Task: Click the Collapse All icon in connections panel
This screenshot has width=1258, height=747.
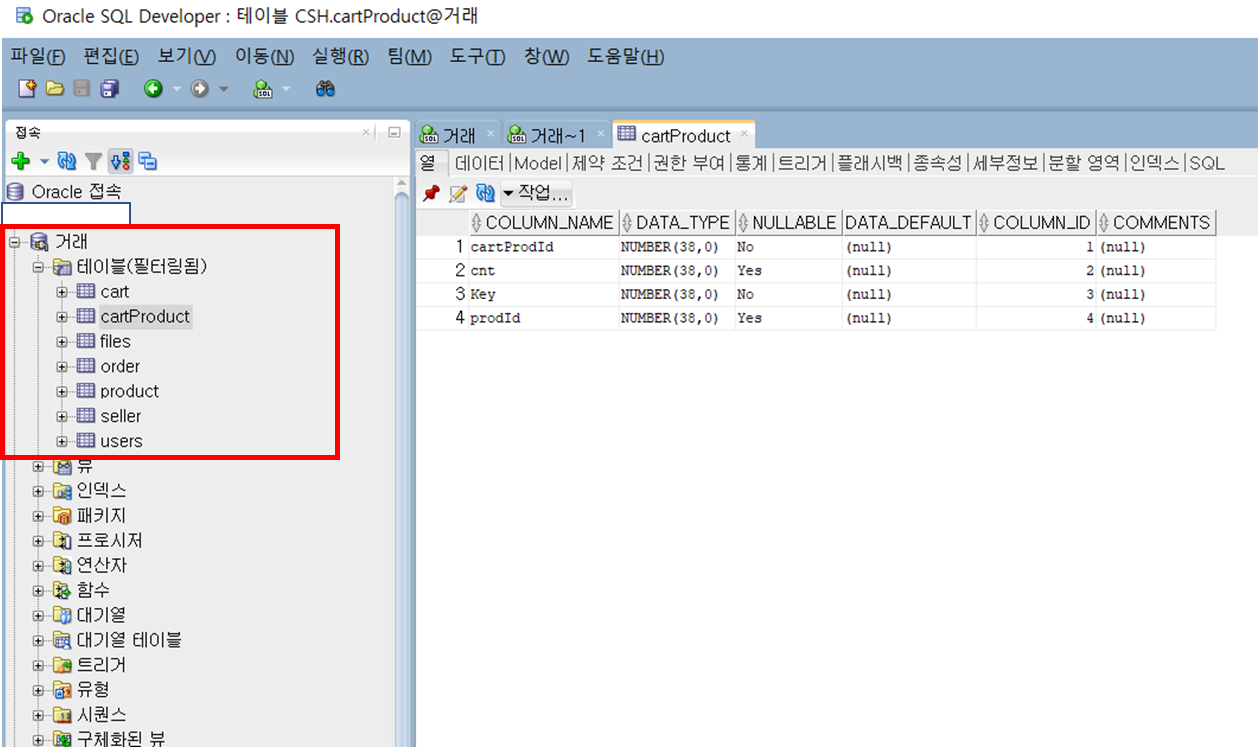Action: click(x=147, y=161)
